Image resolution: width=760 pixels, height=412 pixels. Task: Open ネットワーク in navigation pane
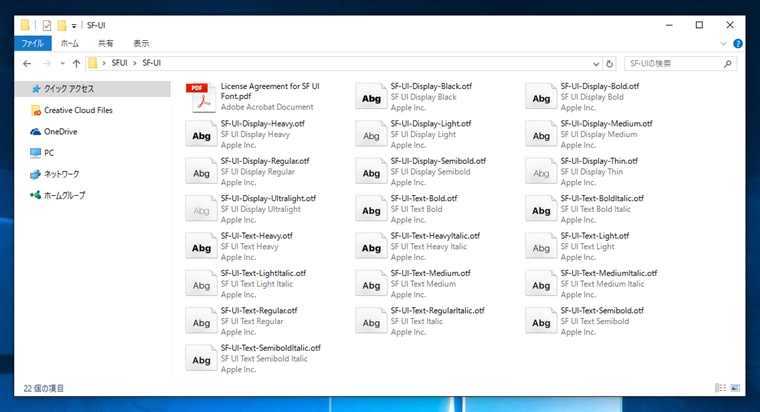coord(54,174)
